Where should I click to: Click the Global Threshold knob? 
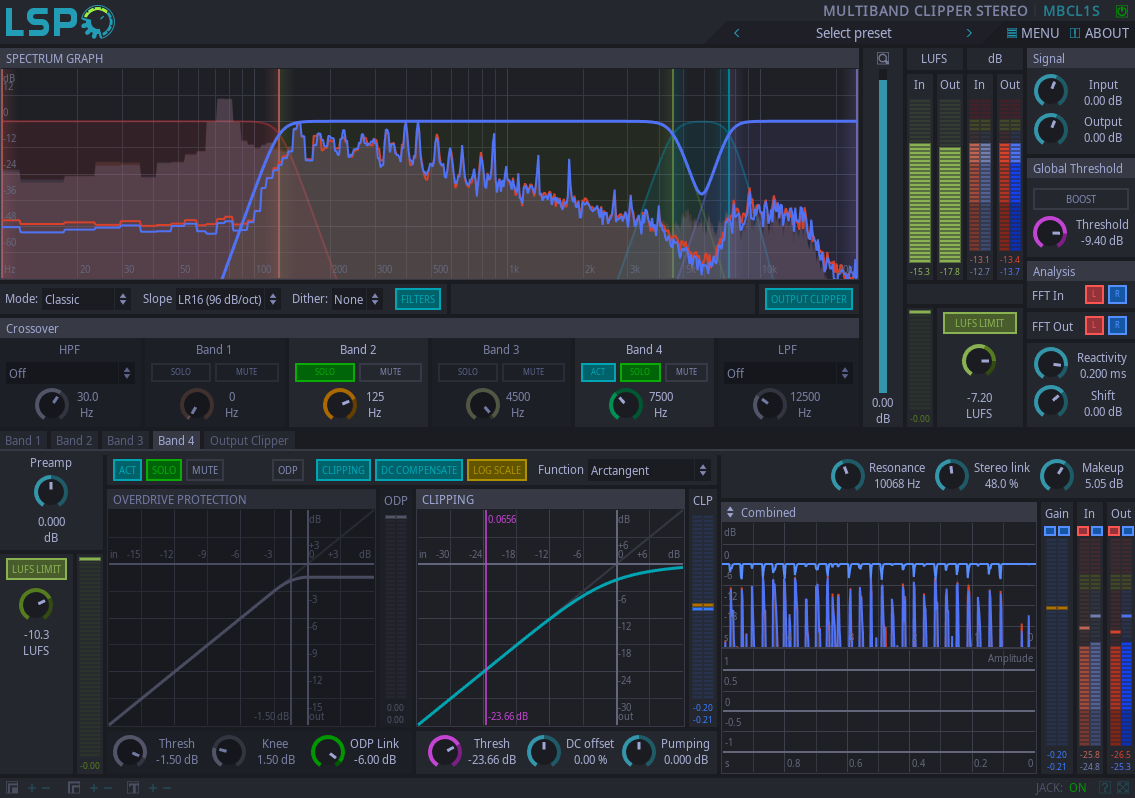pos(1050,233)
